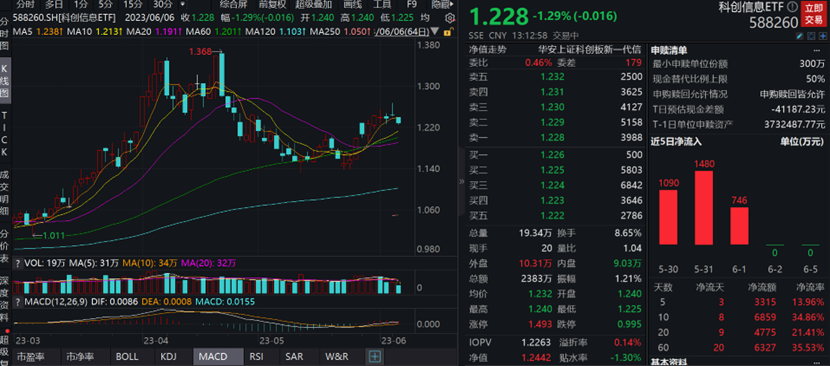Open the 工具 tools menu
The image size is (830, 366).
point(382,4)
